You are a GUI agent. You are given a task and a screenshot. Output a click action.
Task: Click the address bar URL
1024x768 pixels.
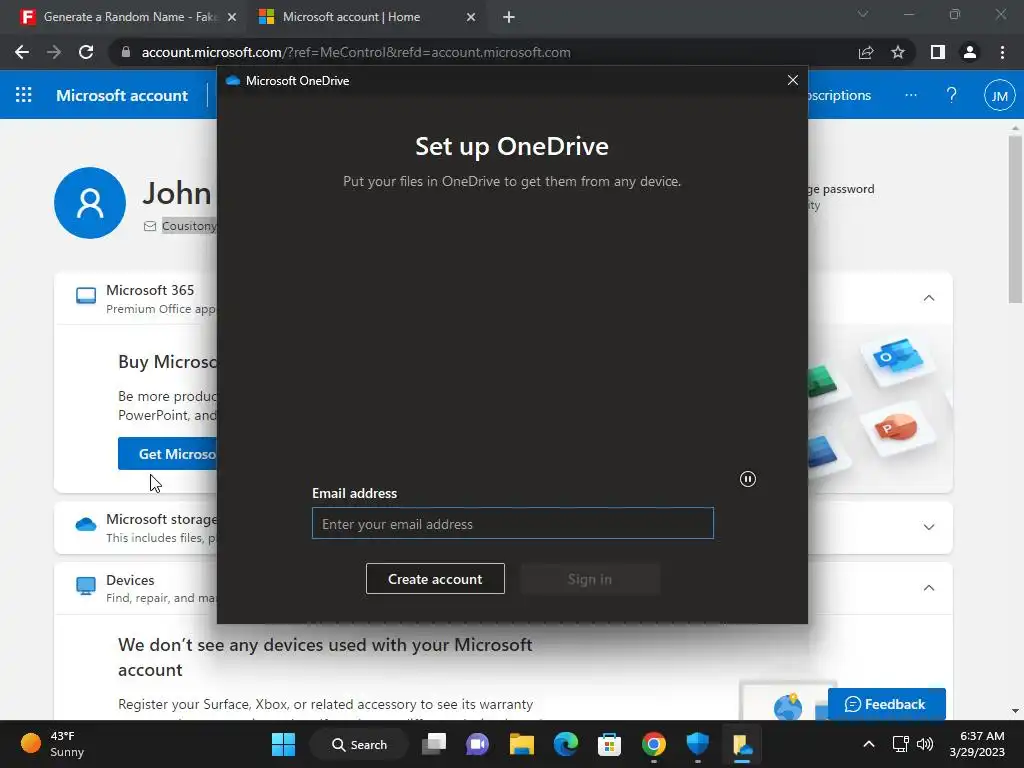pyautogui.click(x=356, y=52)
